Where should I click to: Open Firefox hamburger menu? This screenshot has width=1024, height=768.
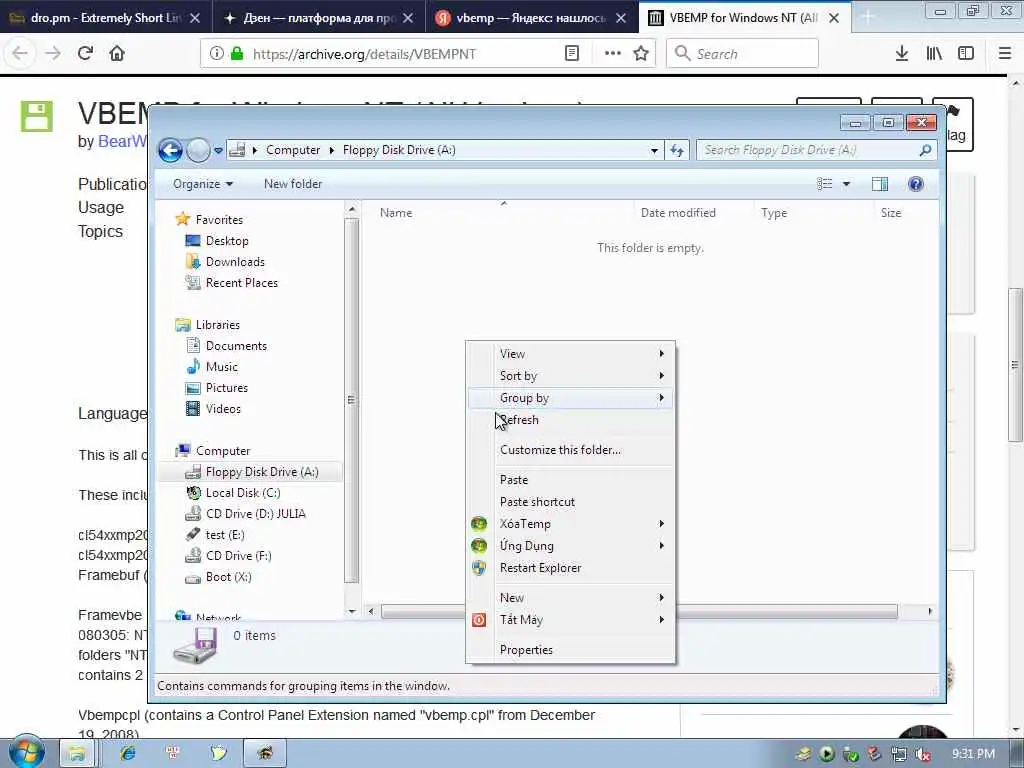[x=1004, y=54]
